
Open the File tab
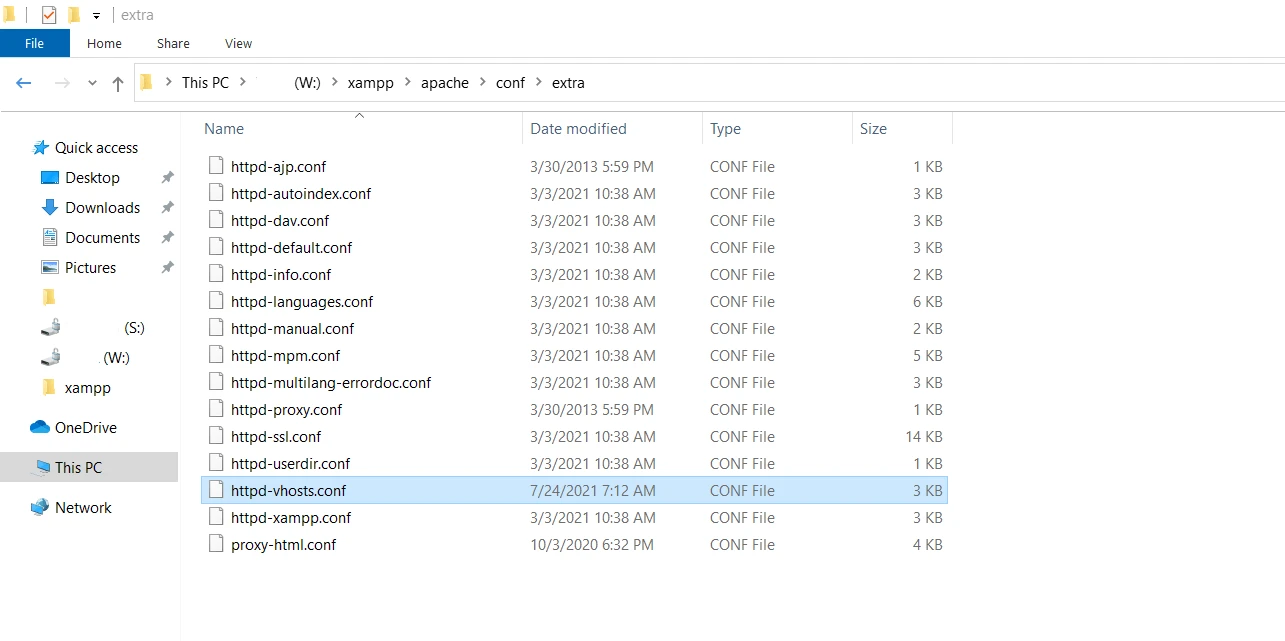coord(35,43)
